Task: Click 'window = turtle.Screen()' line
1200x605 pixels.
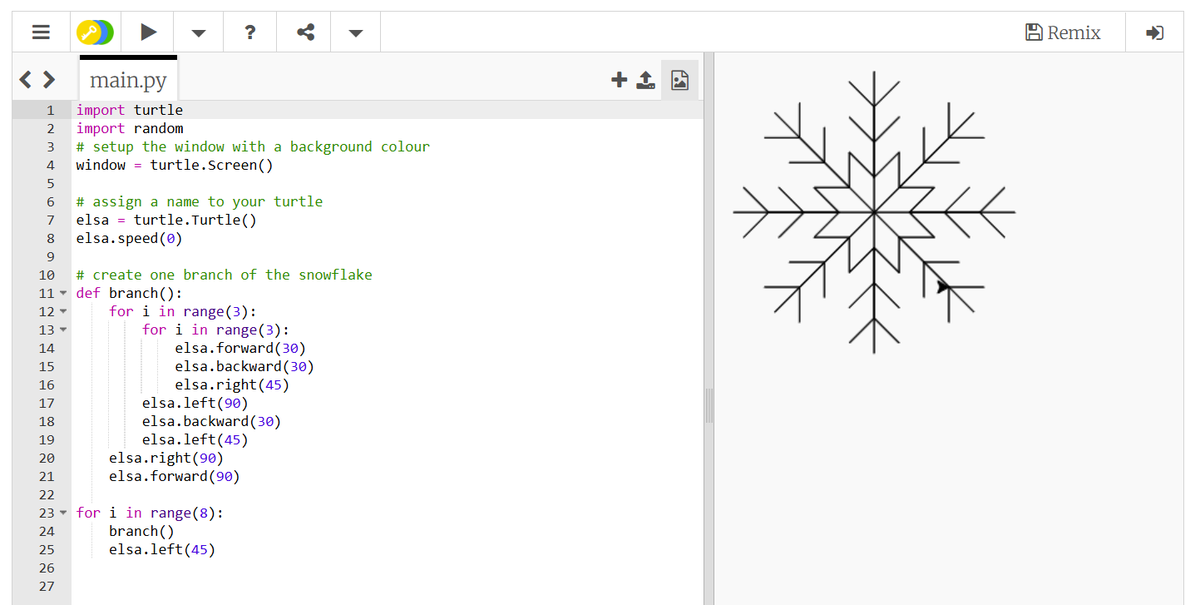Action: pos(175,165)
